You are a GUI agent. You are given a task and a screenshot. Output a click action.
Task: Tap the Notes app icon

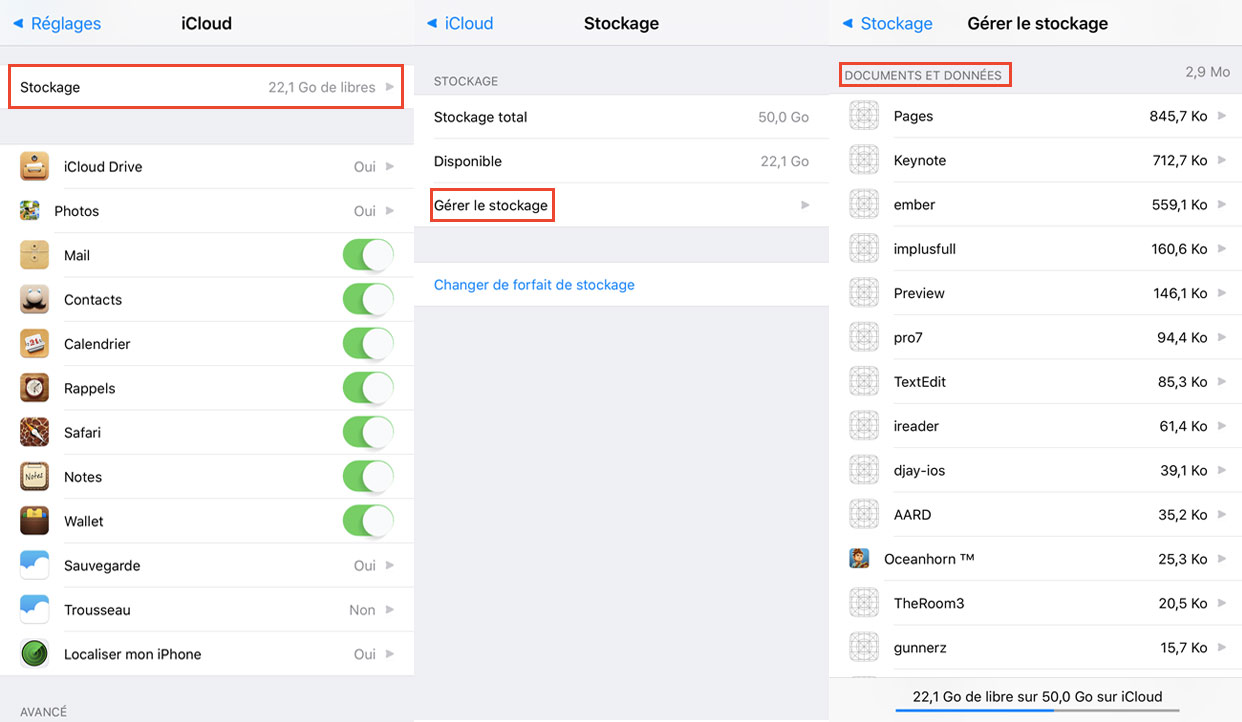click(x=35, y=477)
